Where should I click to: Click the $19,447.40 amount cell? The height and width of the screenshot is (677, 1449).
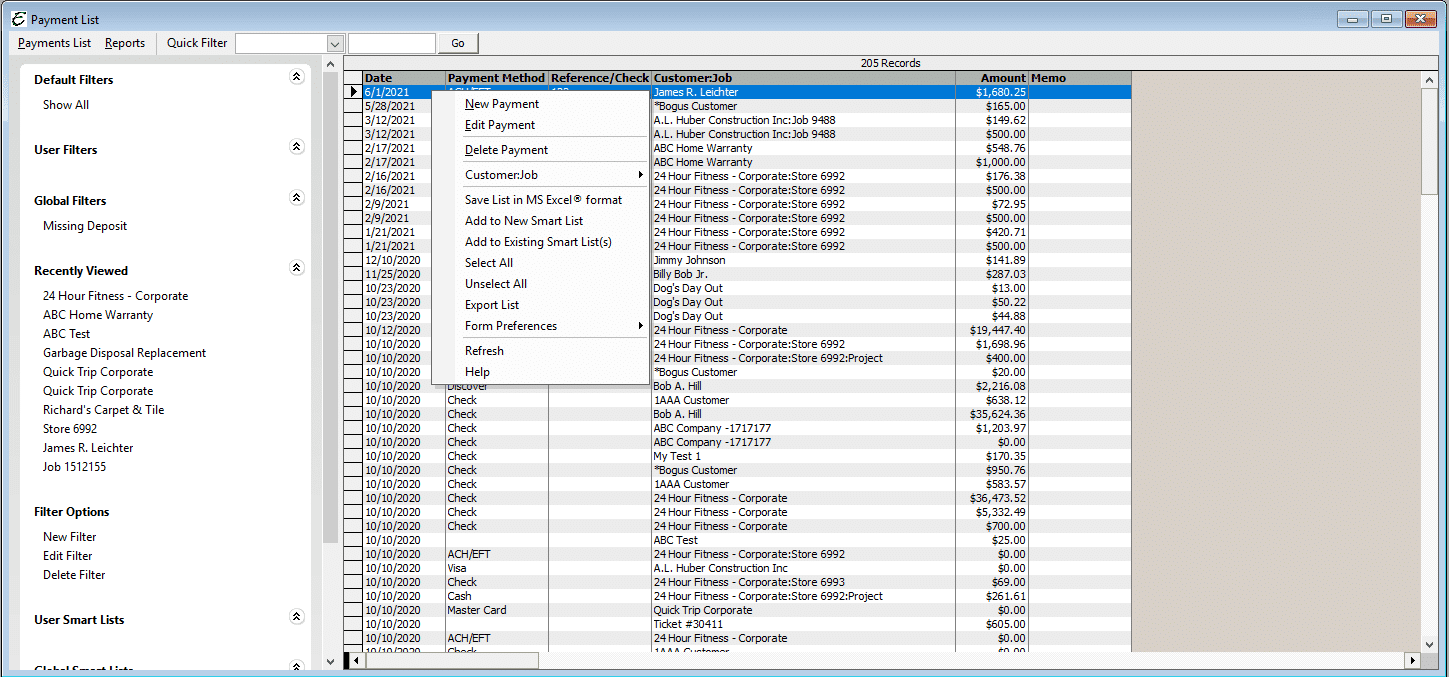point(992,330)
